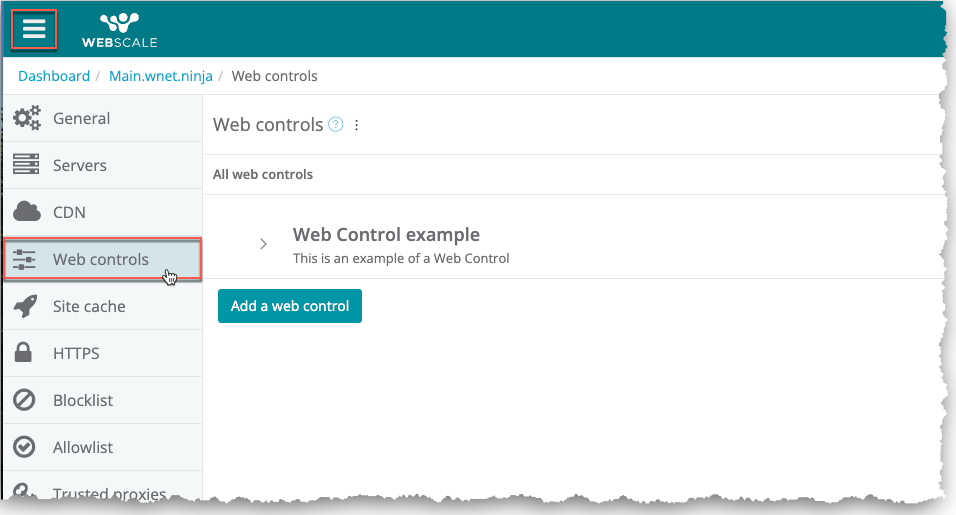Click the HTTPS padlock icon
This screenshot has width=956, height=515.
coord(25,353)
